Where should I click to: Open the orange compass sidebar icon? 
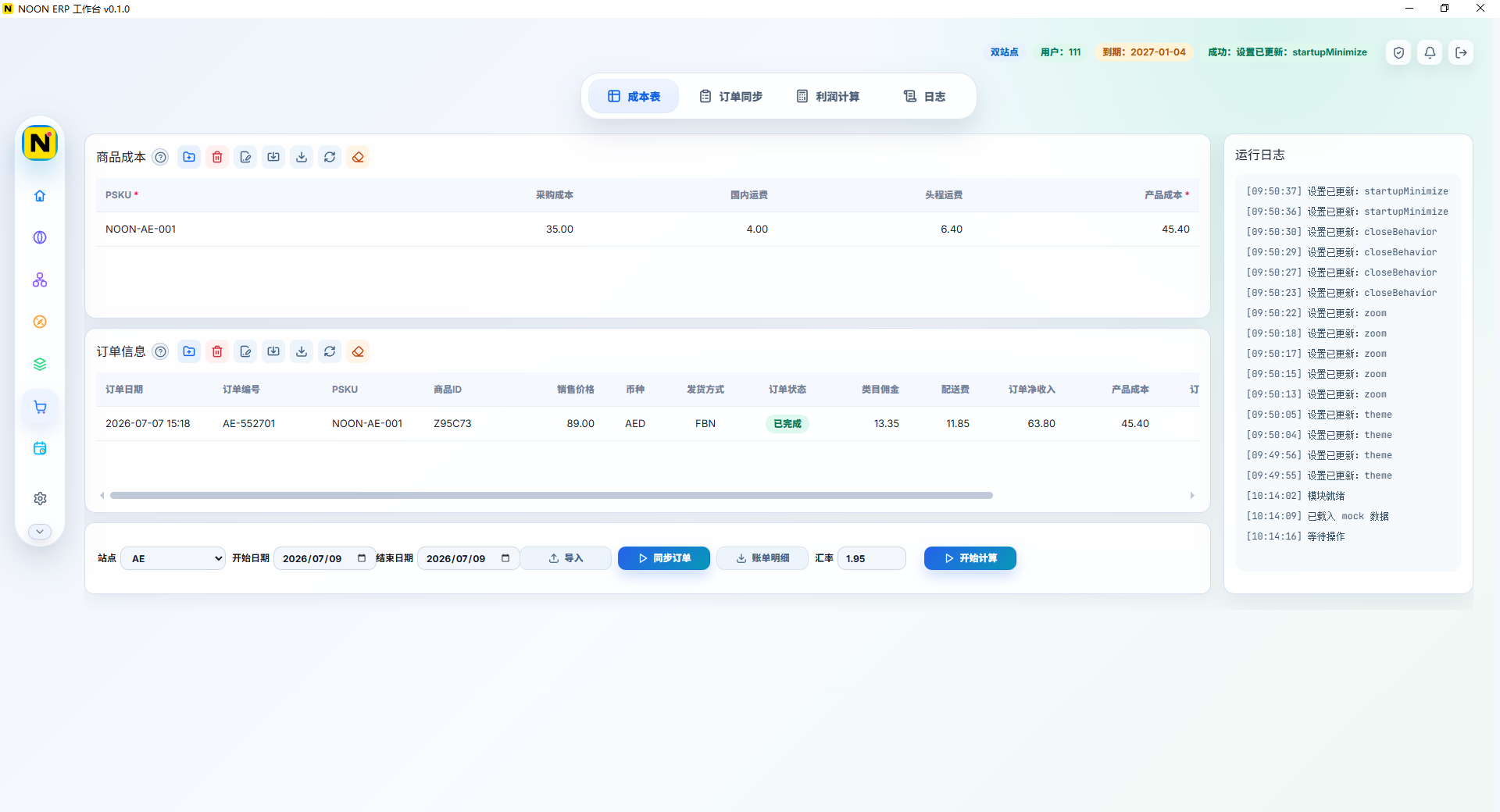coord(40,322)
